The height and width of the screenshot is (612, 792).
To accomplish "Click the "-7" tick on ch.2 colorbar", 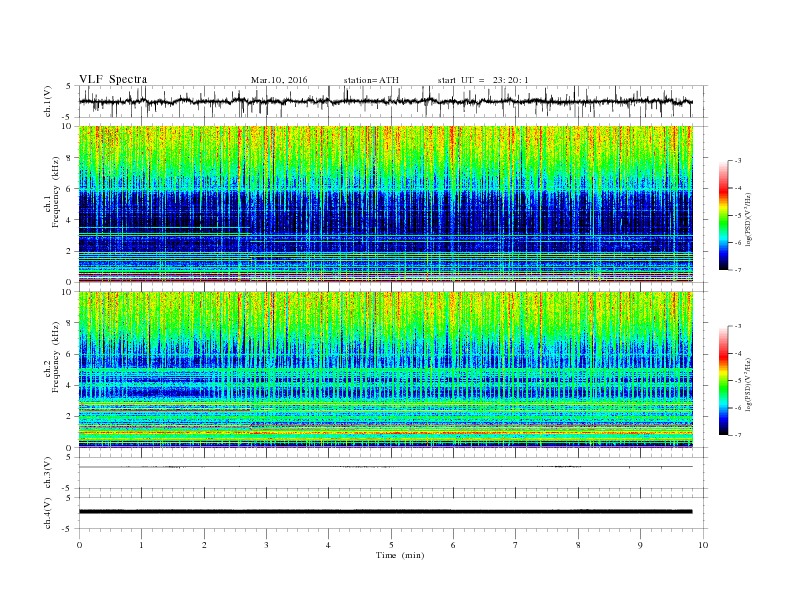I will click(x=737, y=435).
